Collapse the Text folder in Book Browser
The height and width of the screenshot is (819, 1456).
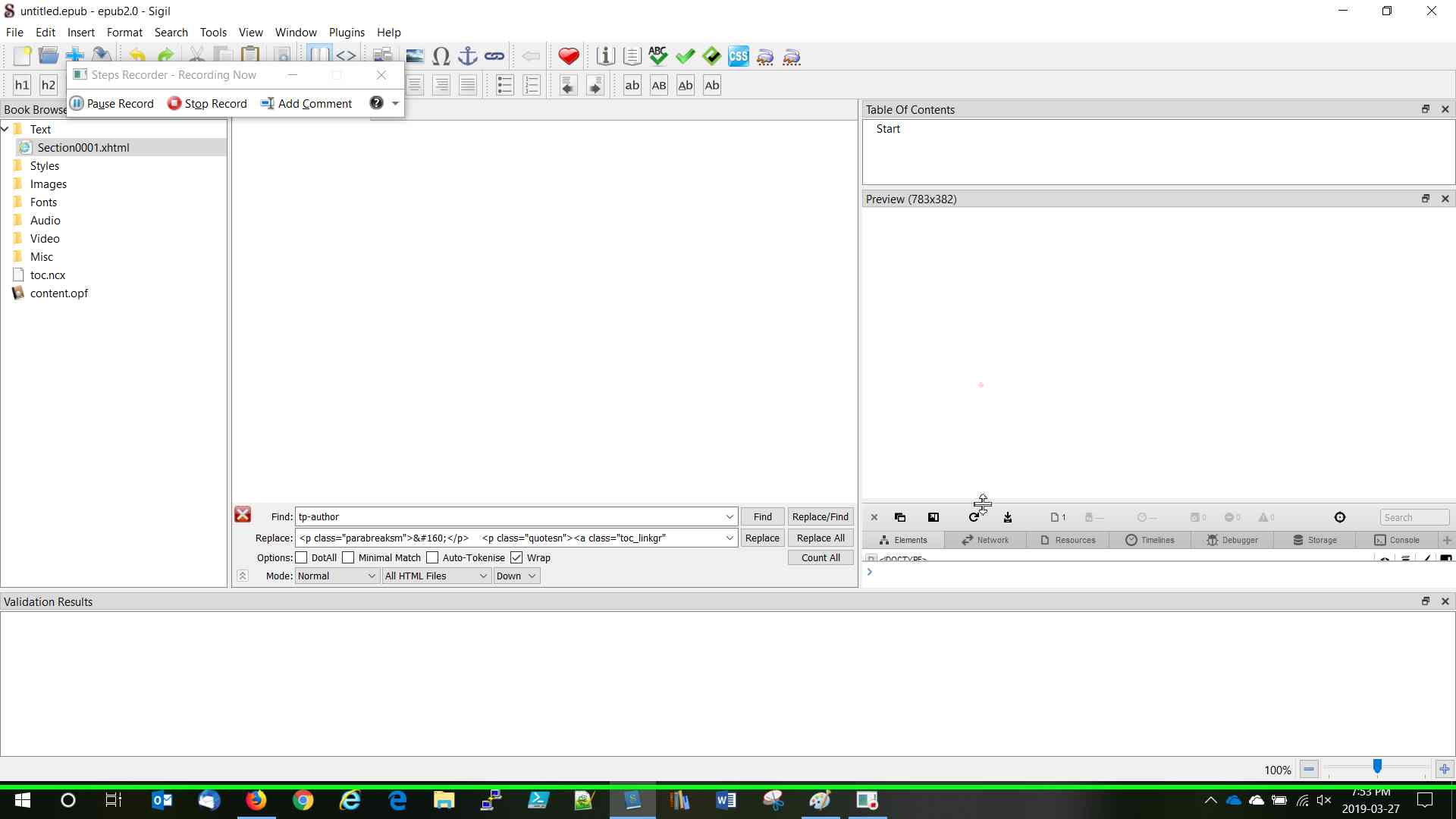[x=5, y=129]
